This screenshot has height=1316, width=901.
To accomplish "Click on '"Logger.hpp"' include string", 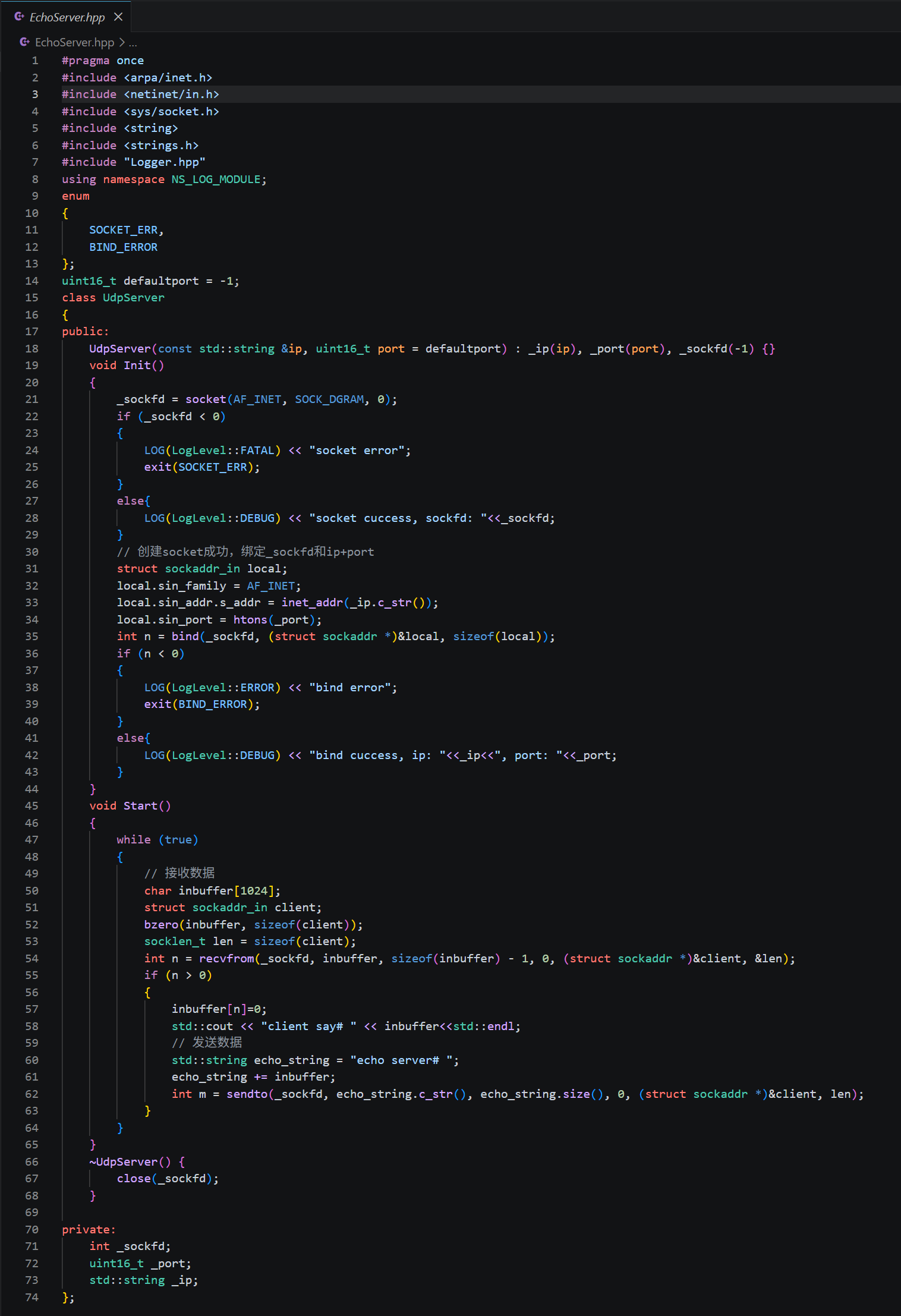I will click(x=165, y=162).
